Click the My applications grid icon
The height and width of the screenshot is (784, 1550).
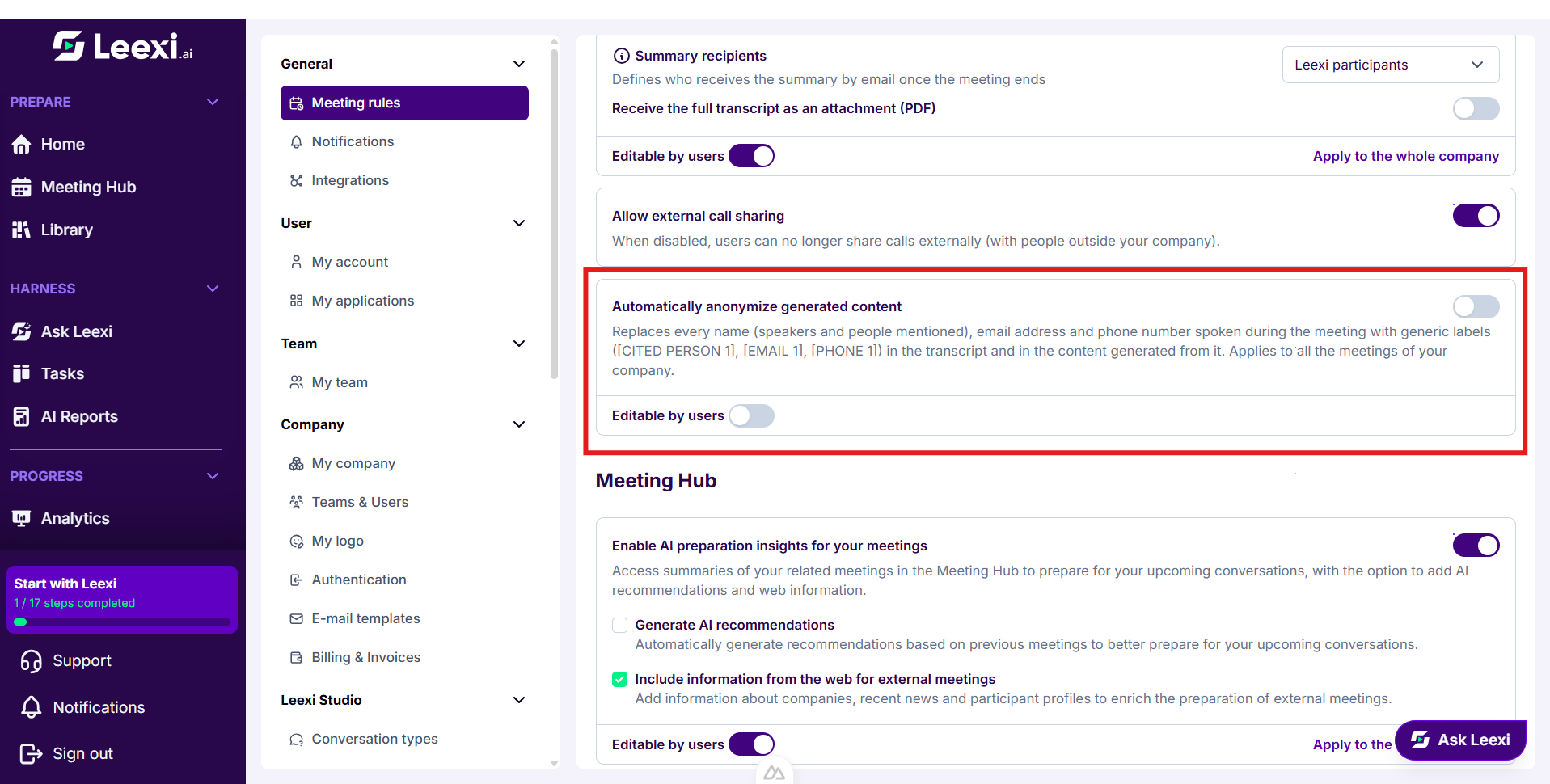click(297, 301)
